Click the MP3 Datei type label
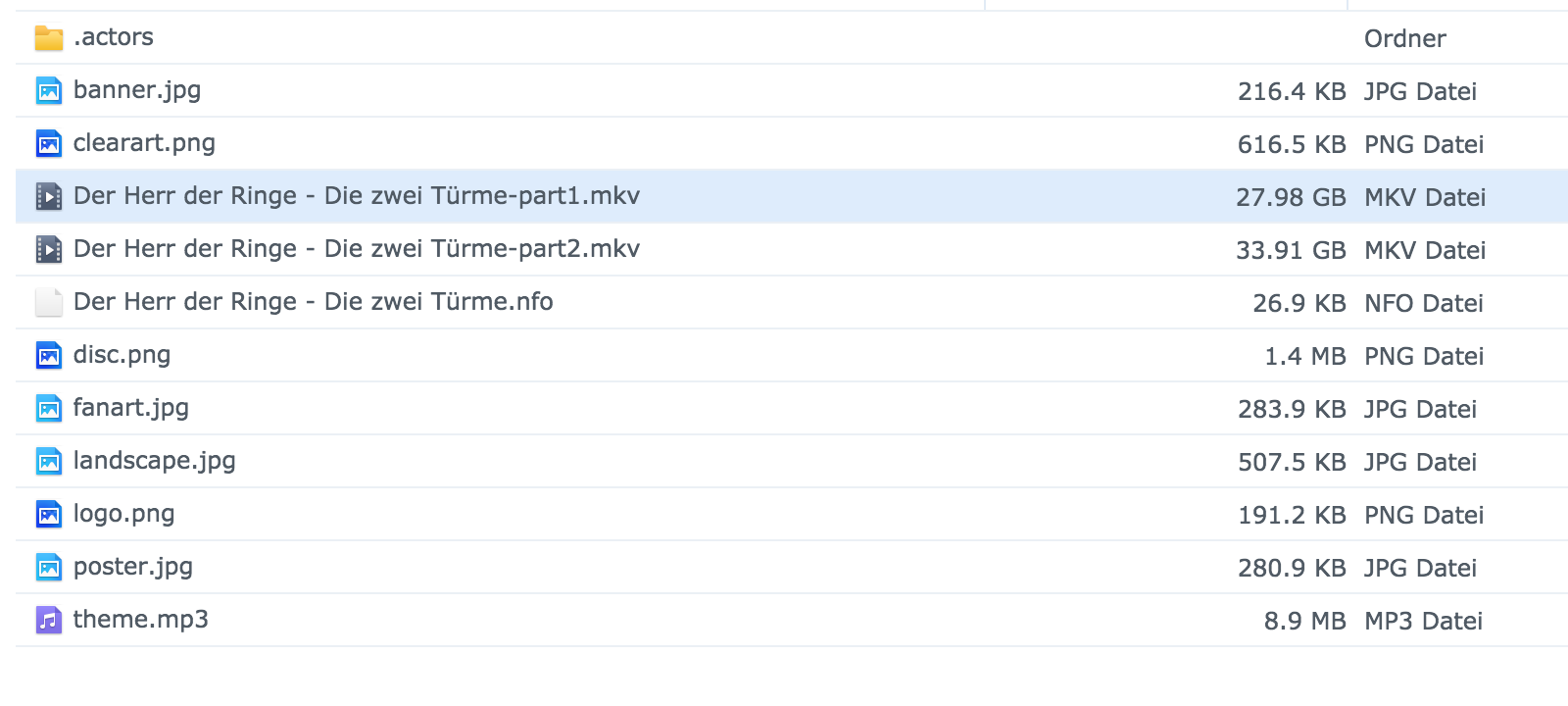This screenshot has height=706, width=1568. (x=1423, y=622)
